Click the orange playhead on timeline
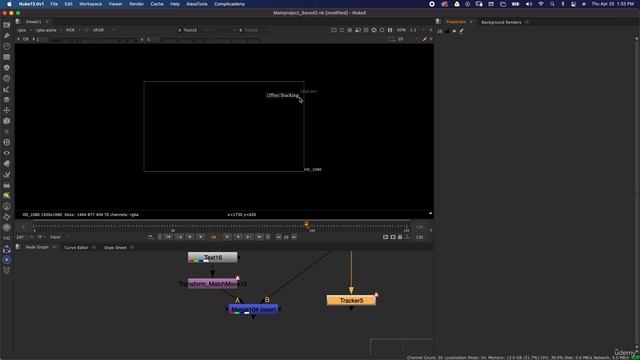 [307, 225]
